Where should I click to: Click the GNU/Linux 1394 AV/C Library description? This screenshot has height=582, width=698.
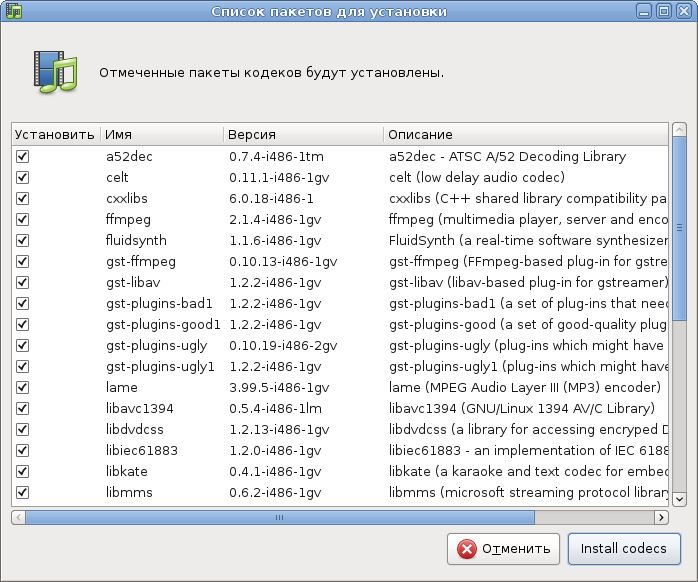522,408
